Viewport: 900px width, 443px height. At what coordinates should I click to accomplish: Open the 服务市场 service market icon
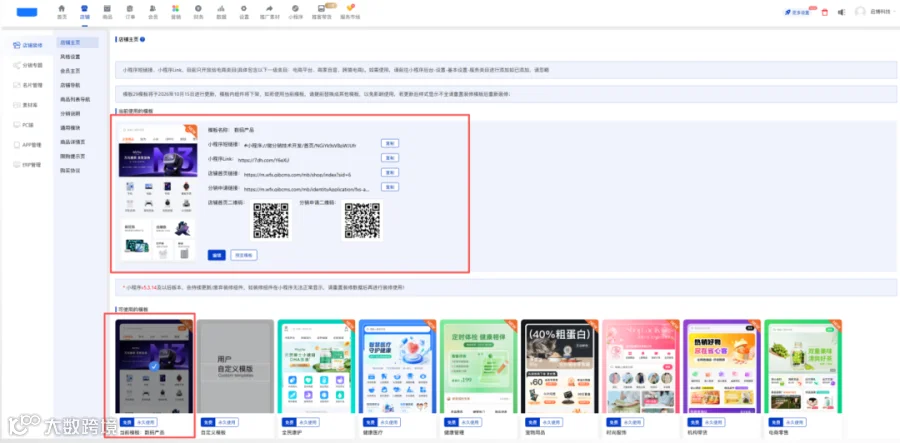pyautogui.click(x=350, y=11)
